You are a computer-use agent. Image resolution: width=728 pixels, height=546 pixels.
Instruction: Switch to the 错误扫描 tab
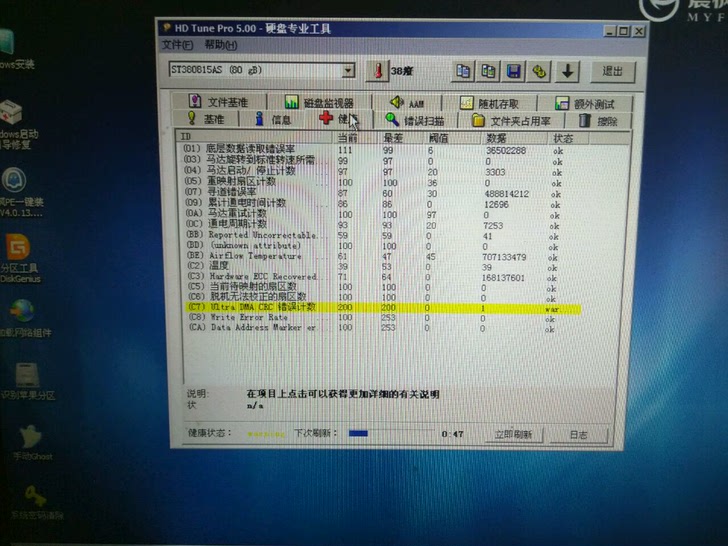pos(415,121)
